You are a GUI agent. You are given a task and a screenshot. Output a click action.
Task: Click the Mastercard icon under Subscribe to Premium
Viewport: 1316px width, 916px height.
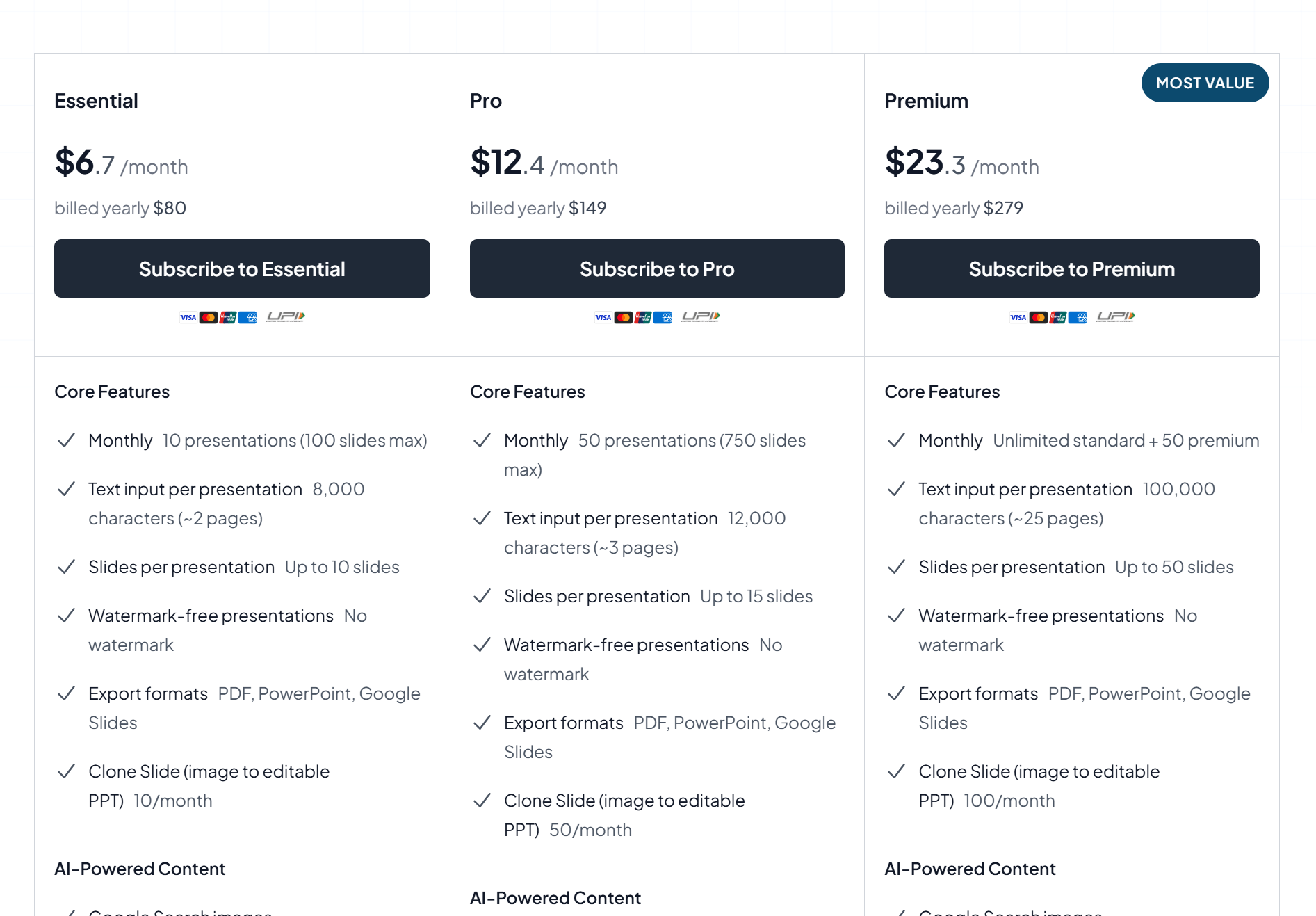click(x=1038, y=316)
